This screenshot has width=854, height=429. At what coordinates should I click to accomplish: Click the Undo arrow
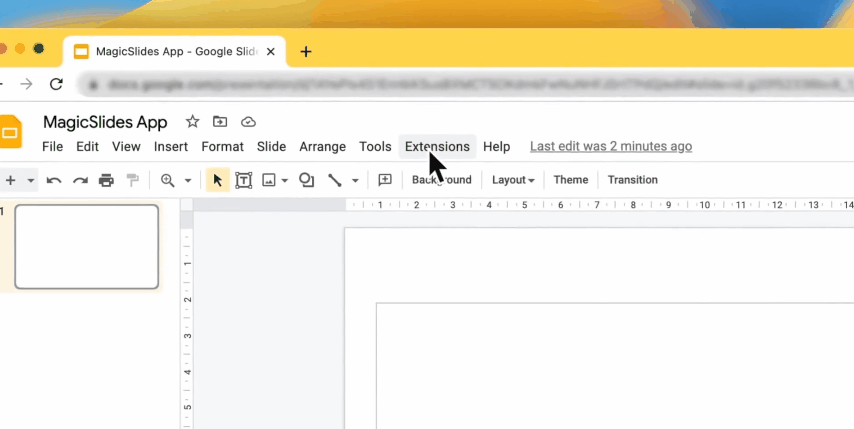tap(54, 180)
